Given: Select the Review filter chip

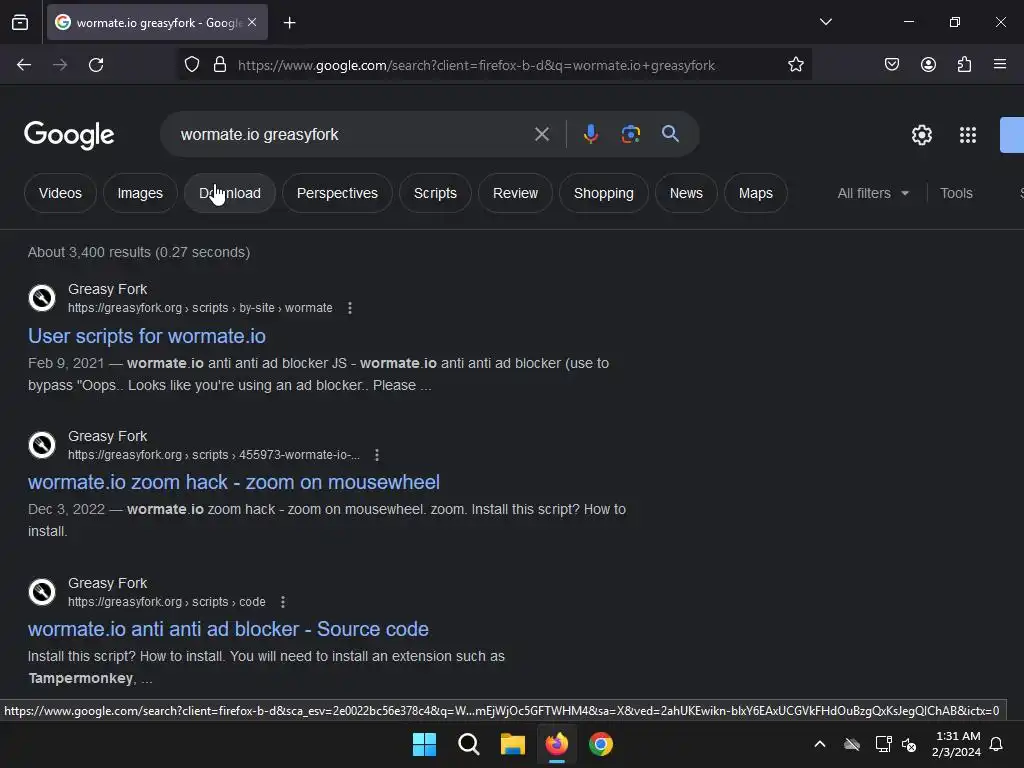Looking at the screenshot, I should (x=515, y=193).
